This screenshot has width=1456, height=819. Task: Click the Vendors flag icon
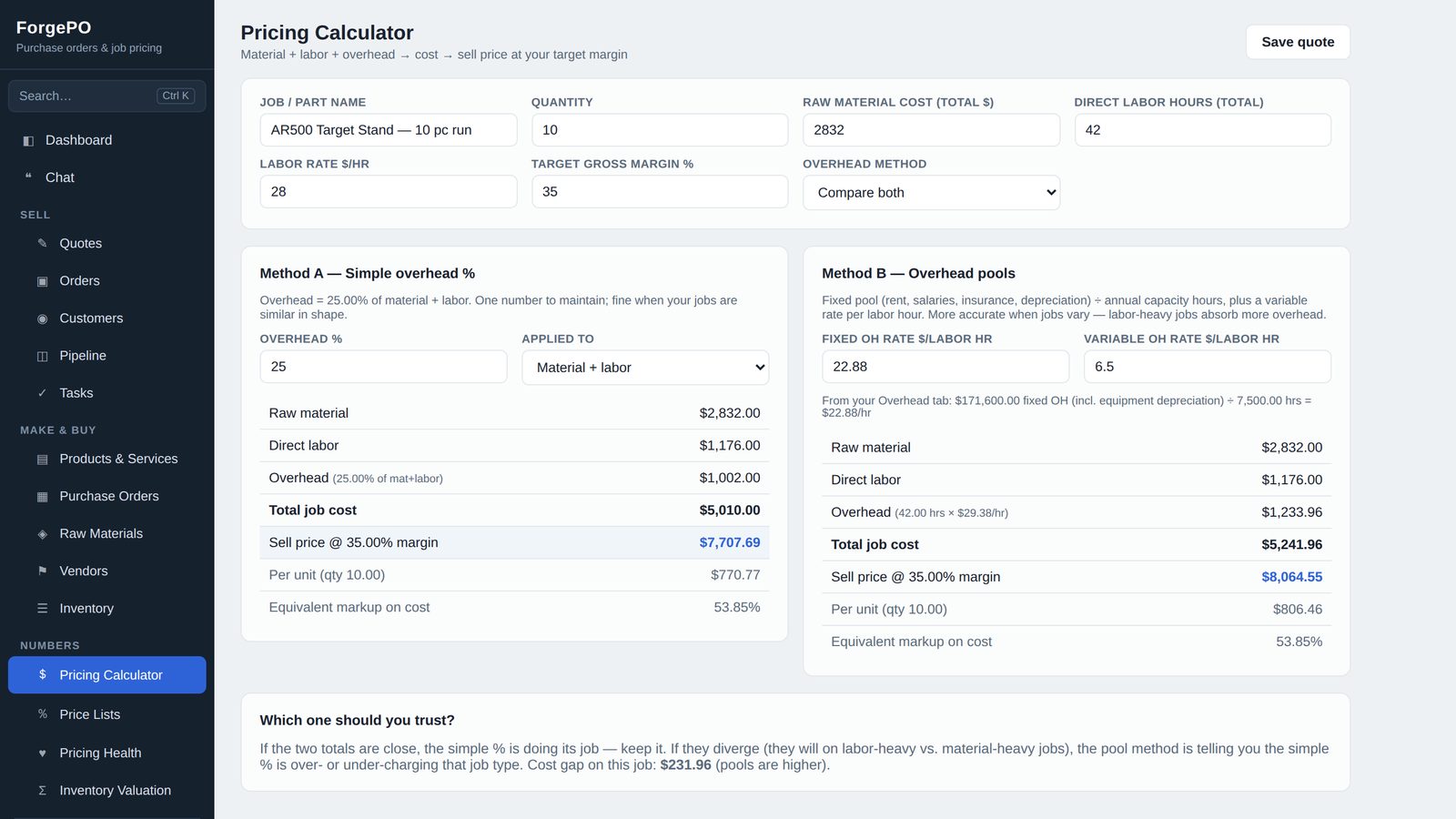[x=42, y=571]
